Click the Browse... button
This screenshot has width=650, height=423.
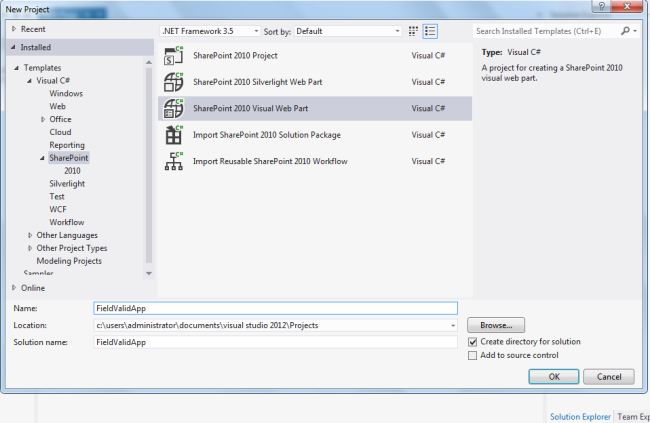pos(496,325)
